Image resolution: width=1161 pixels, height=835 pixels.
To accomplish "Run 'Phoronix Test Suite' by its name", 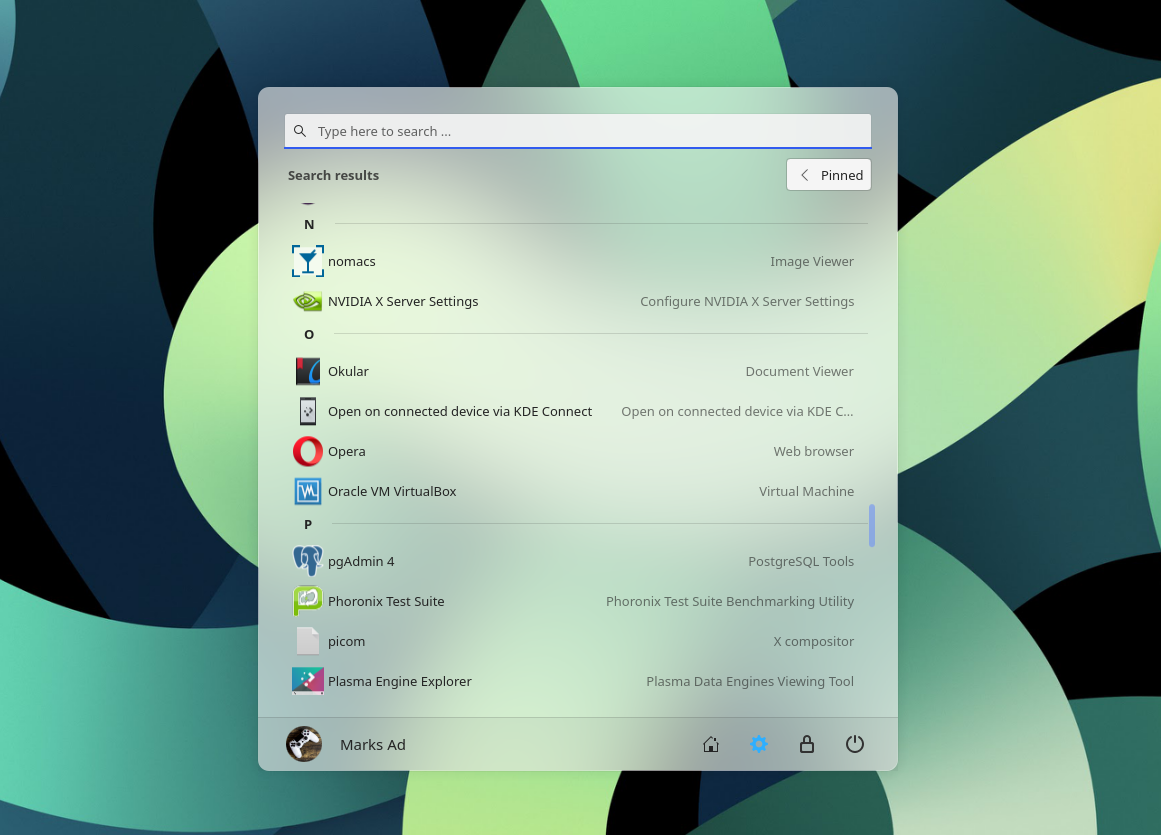I will tap(386, 601).
